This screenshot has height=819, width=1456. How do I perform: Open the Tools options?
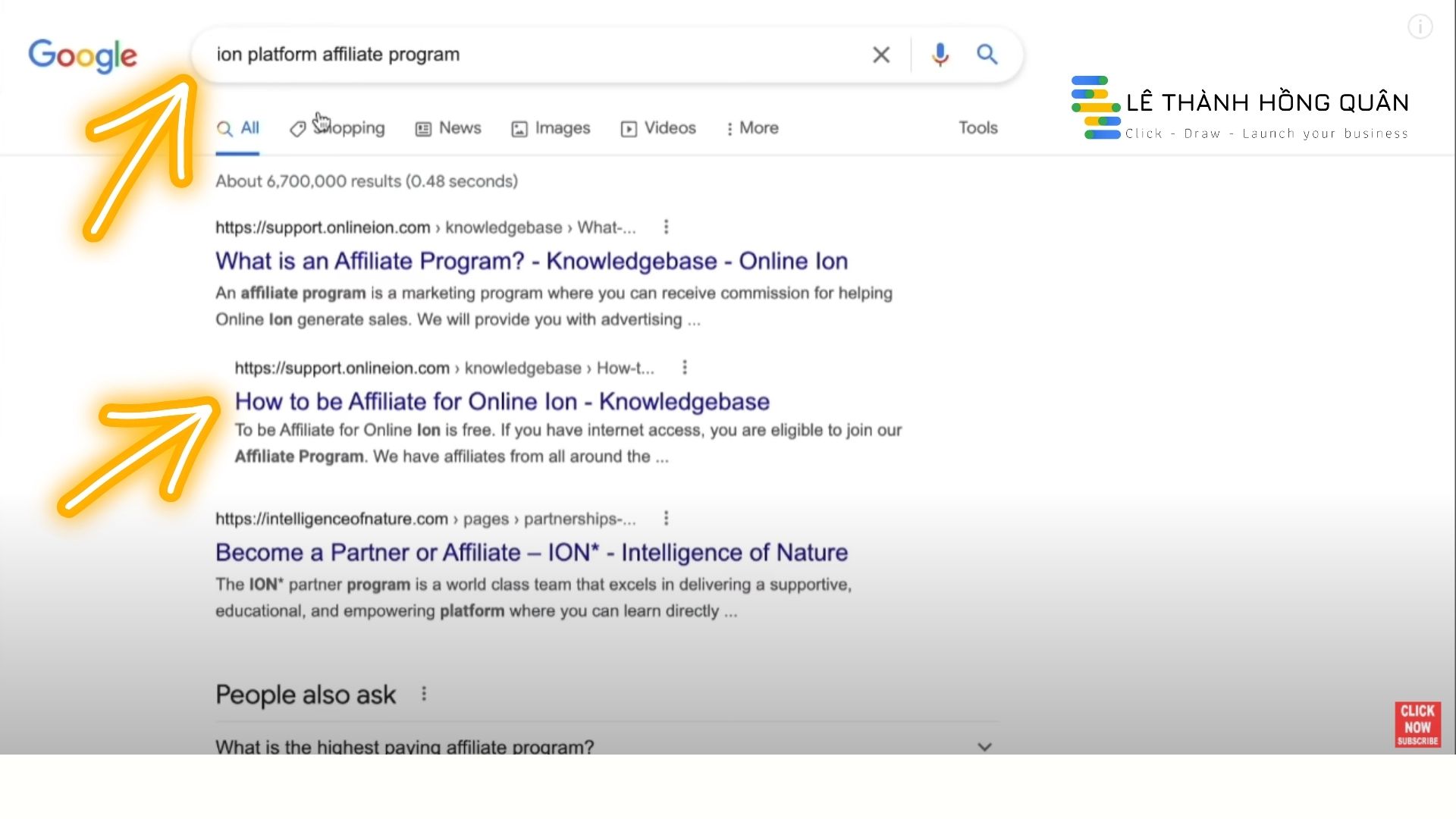point(977,128)
